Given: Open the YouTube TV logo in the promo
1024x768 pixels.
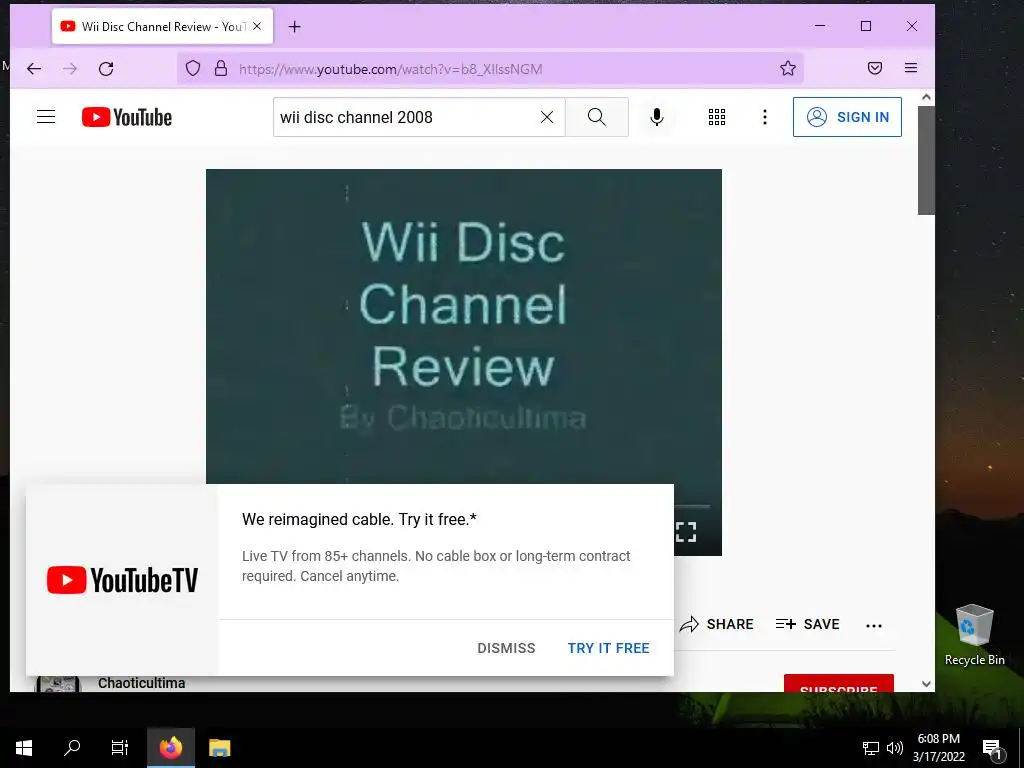Looking at the screenshot, I should click(122, 580).
